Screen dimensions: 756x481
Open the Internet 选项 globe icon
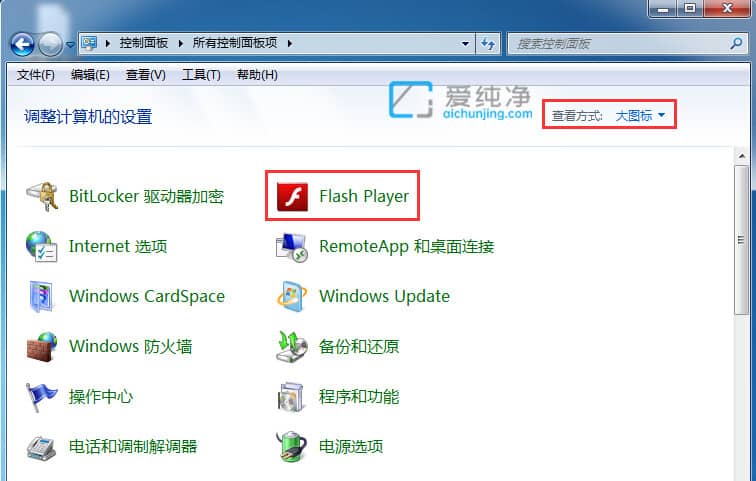click(42, 247)
